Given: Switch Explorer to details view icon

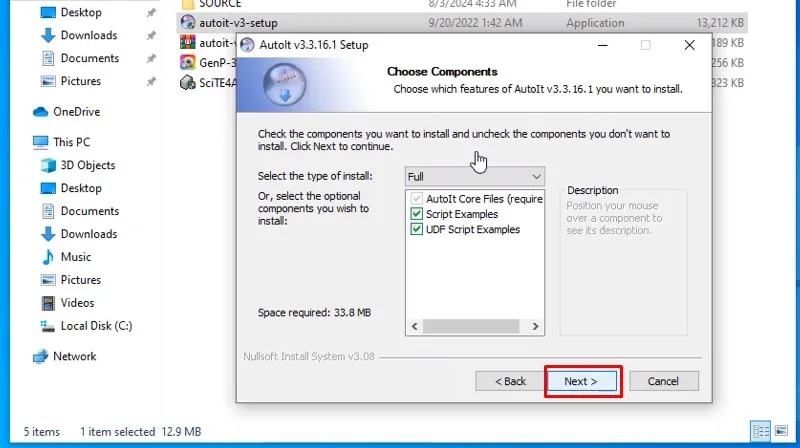Looking at the screenshot, I should (x=761, y=432).
